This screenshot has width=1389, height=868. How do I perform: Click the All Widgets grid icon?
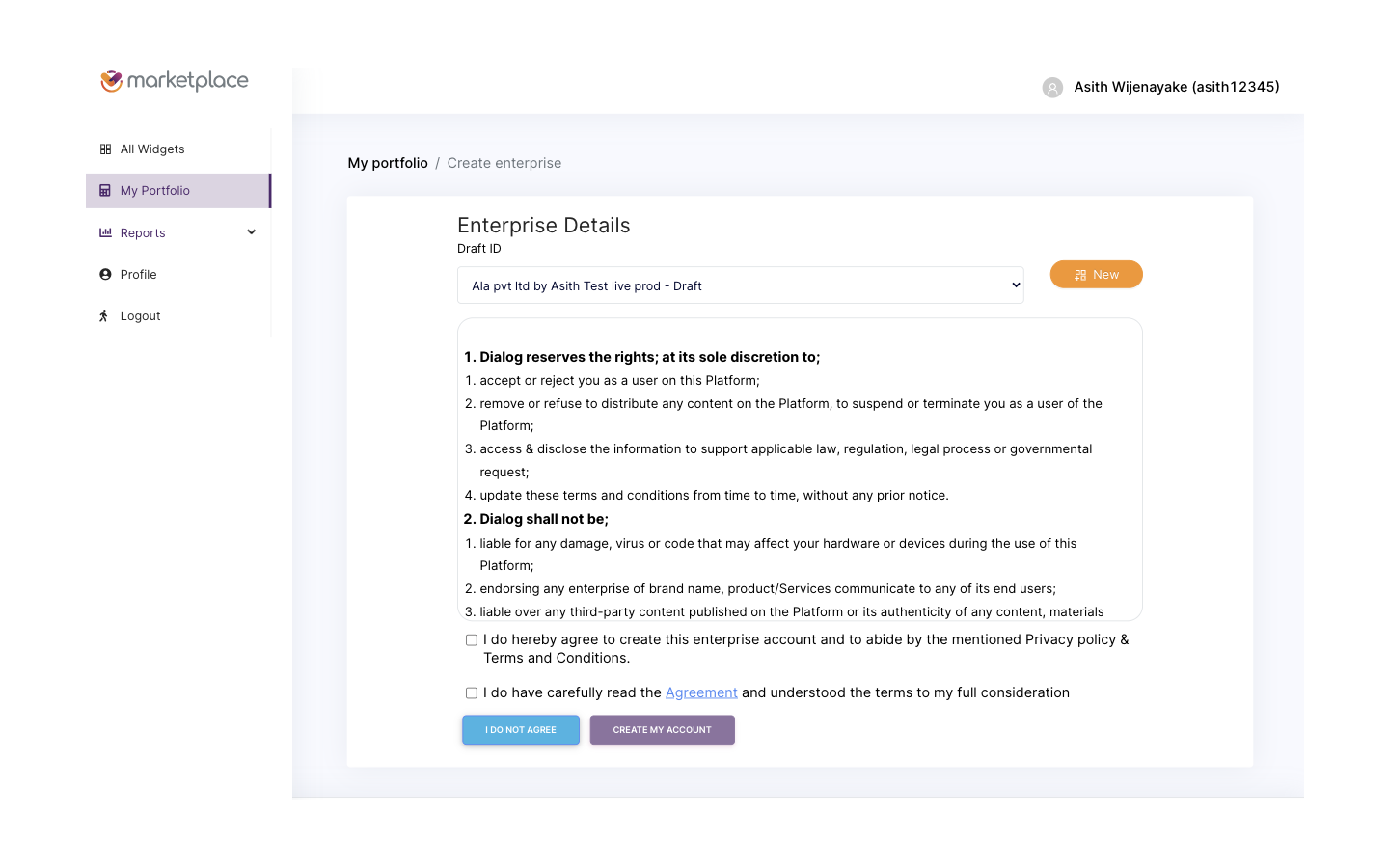pos(105,149)
